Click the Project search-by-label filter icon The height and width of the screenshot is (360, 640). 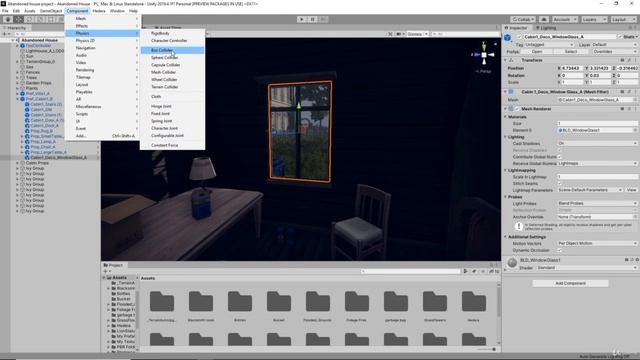(x=474, y=271)
